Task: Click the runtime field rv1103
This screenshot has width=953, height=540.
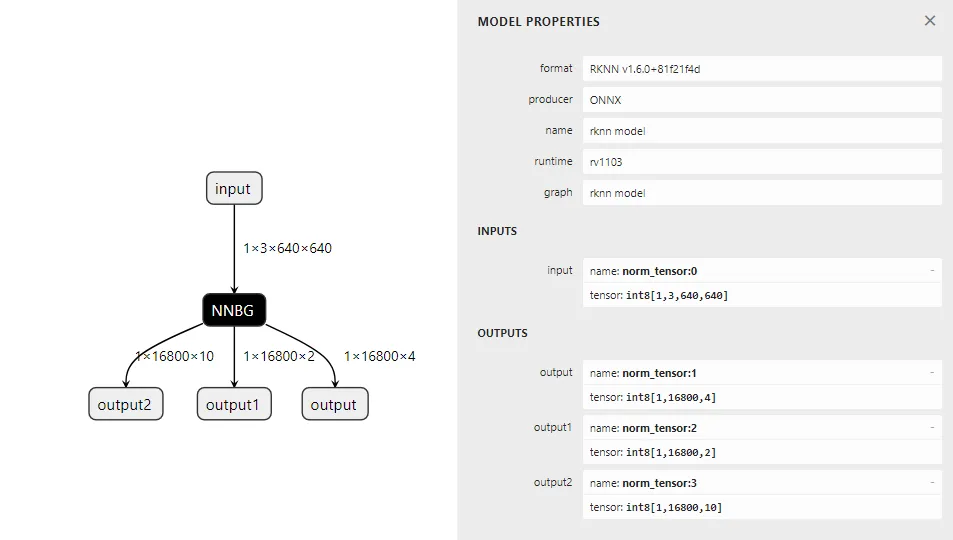Action: [762, 162]
